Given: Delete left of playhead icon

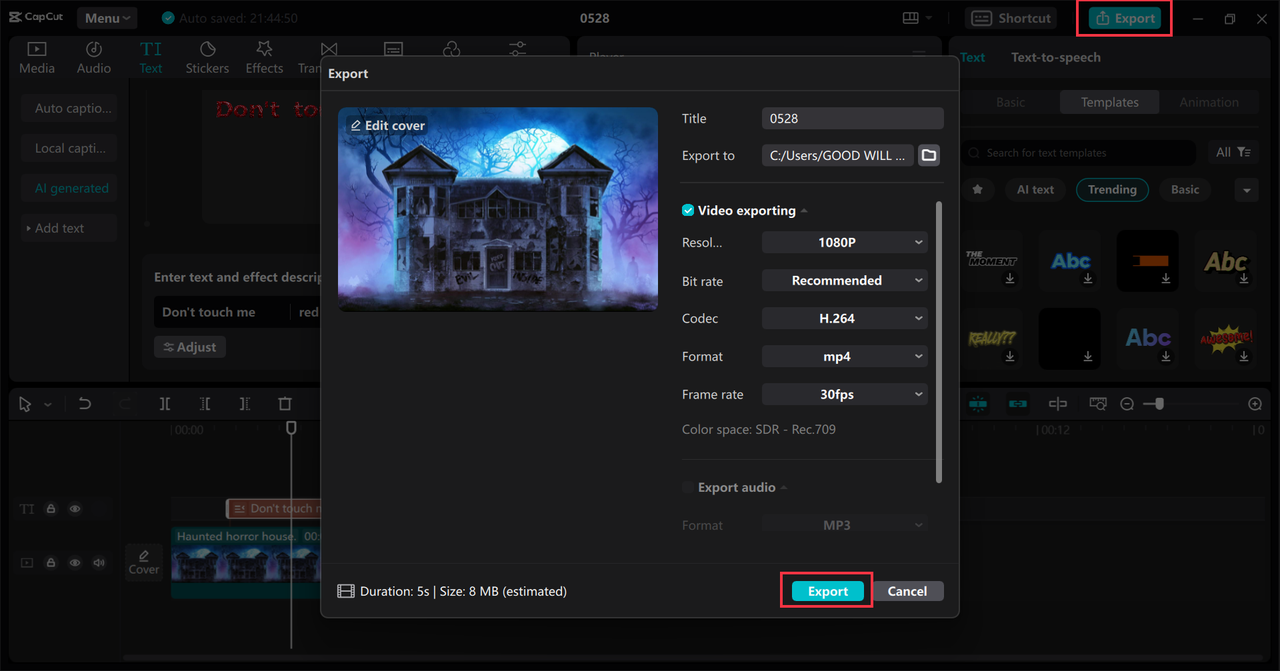Looking at the screenshot, I should click(205, 404).
